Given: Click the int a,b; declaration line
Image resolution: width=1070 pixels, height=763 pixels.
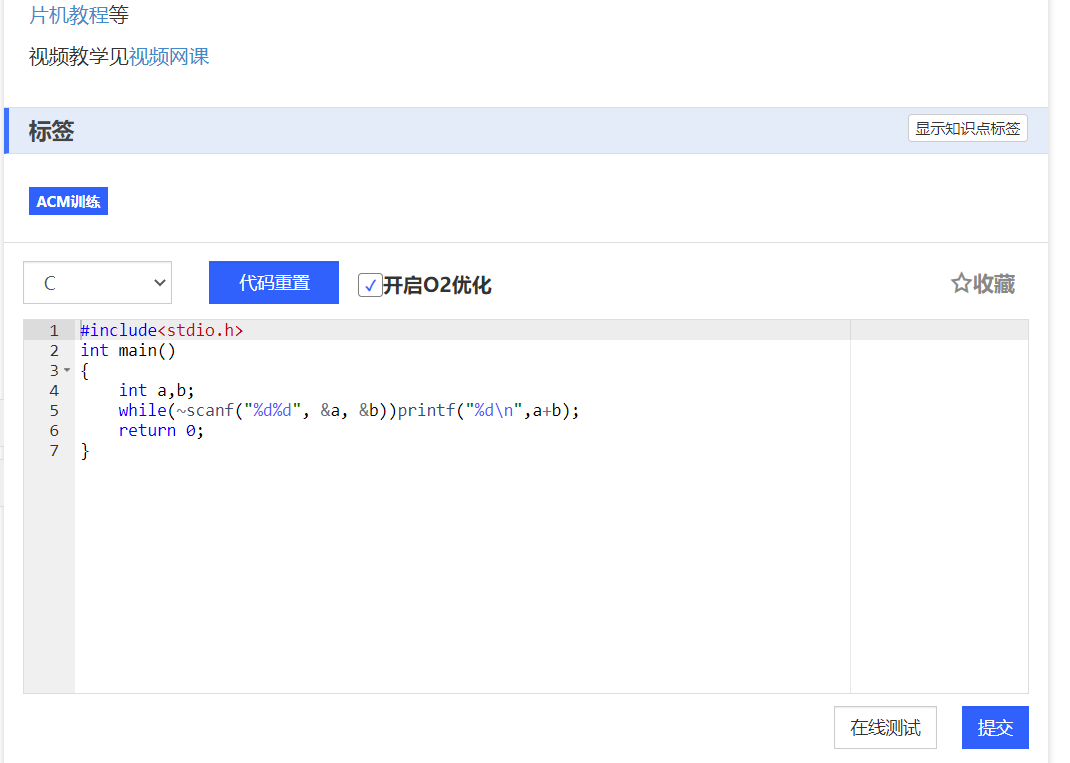Looking at the screenshot, I should (x=156, y=390).
